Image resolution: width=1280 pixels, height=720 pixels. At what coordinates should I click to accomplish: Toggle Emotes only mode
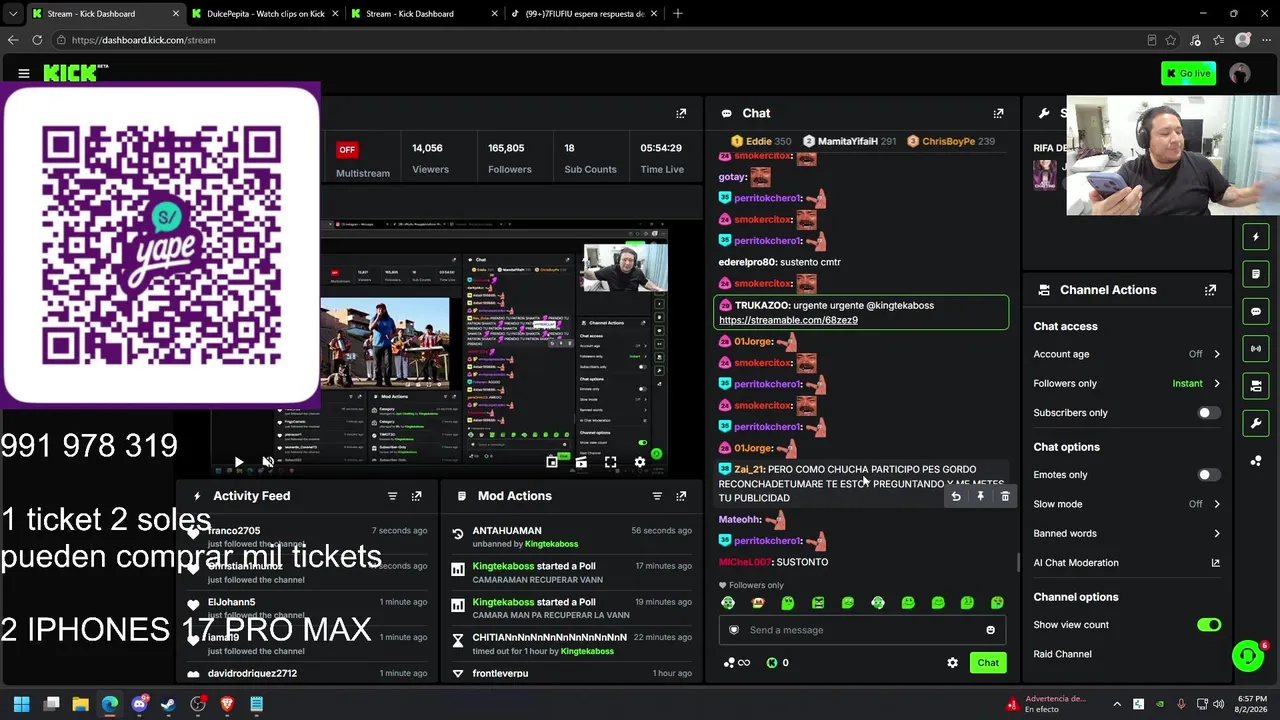pyautogui.click(x=1209, y=475)
